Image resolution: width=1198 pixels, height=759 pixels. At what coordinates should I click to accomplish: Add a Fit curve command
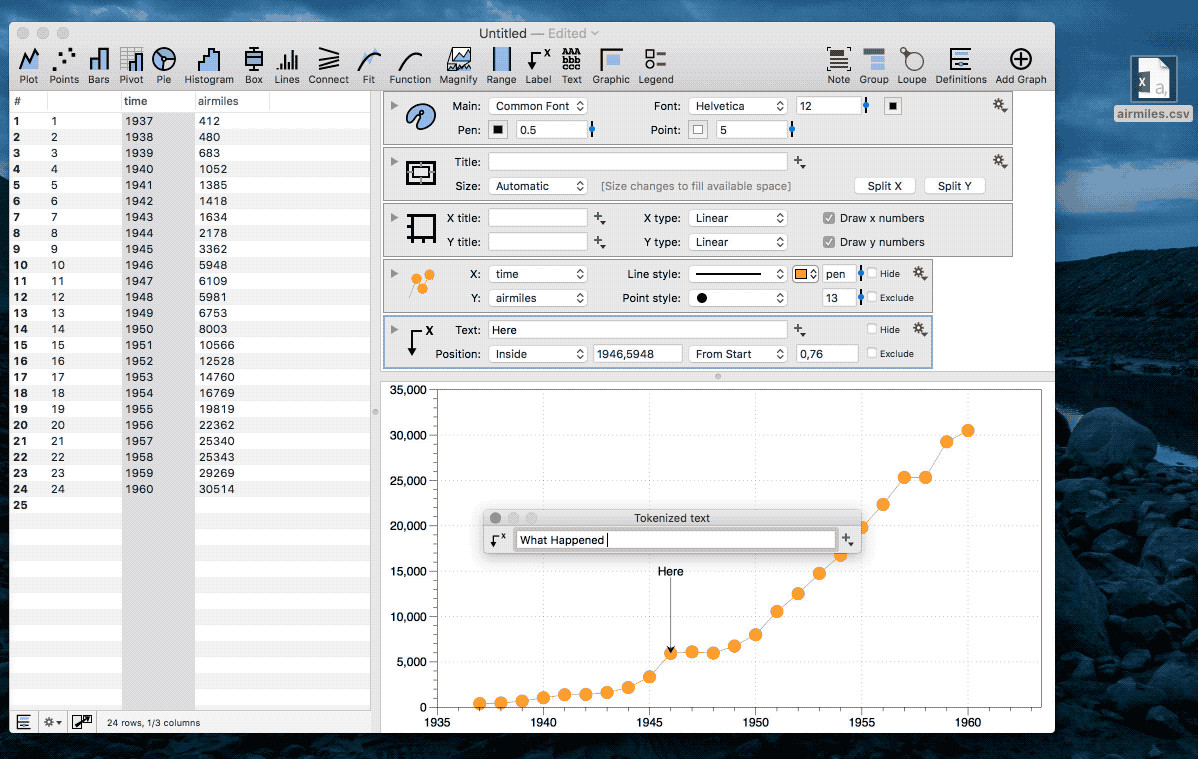(x=369, y=66)
